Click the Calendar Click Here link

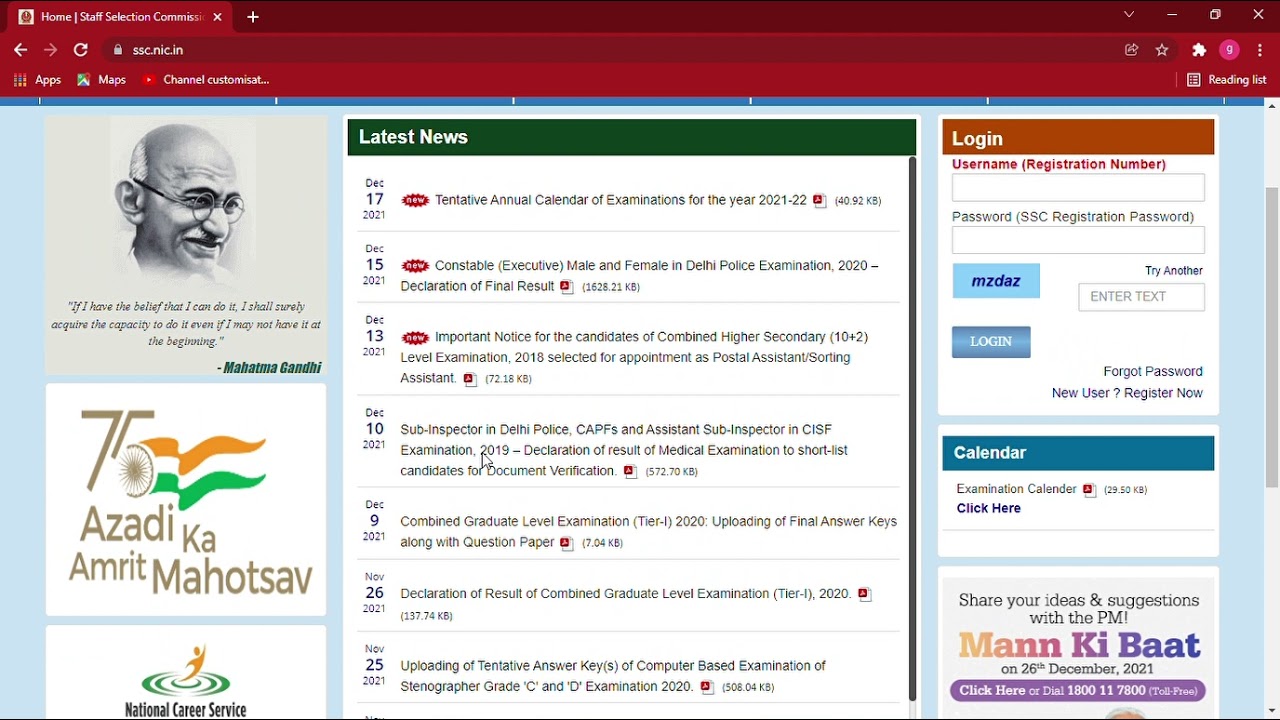pyautogui.click(x=988, y=508)
